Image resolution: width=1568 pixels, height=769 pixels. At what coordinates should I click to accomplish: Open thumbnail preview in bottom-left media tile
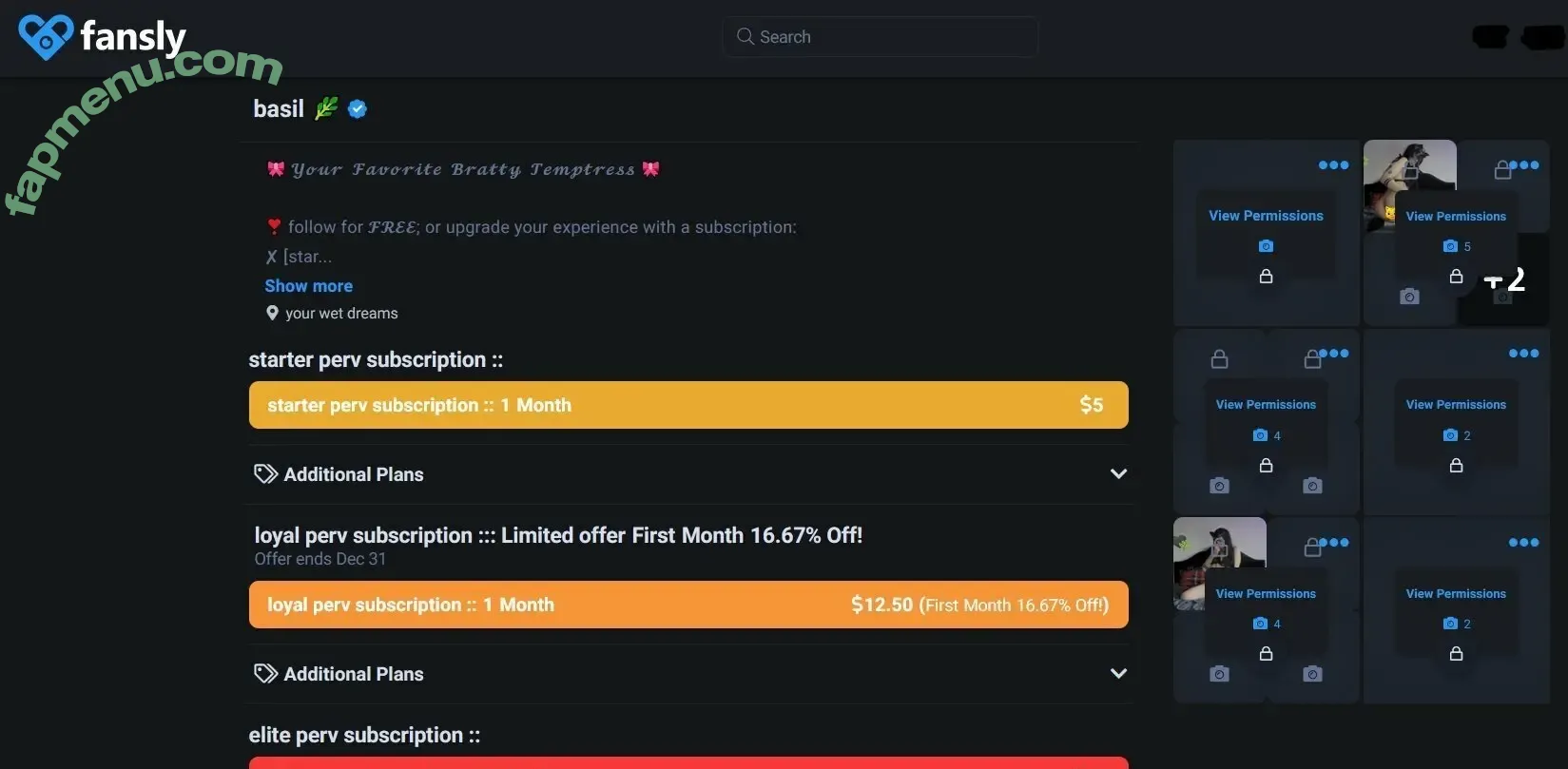[1220, 563]
